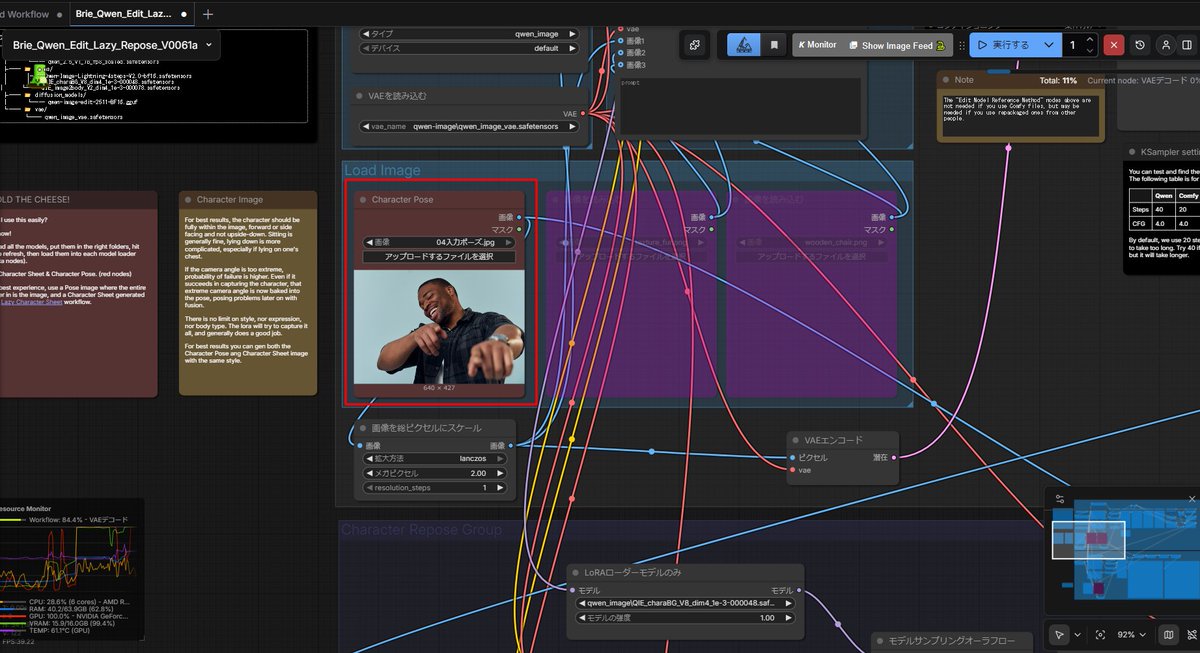Open 拡大方法 combo showing lanczos
1200x653 pixels.
(436, 458)
